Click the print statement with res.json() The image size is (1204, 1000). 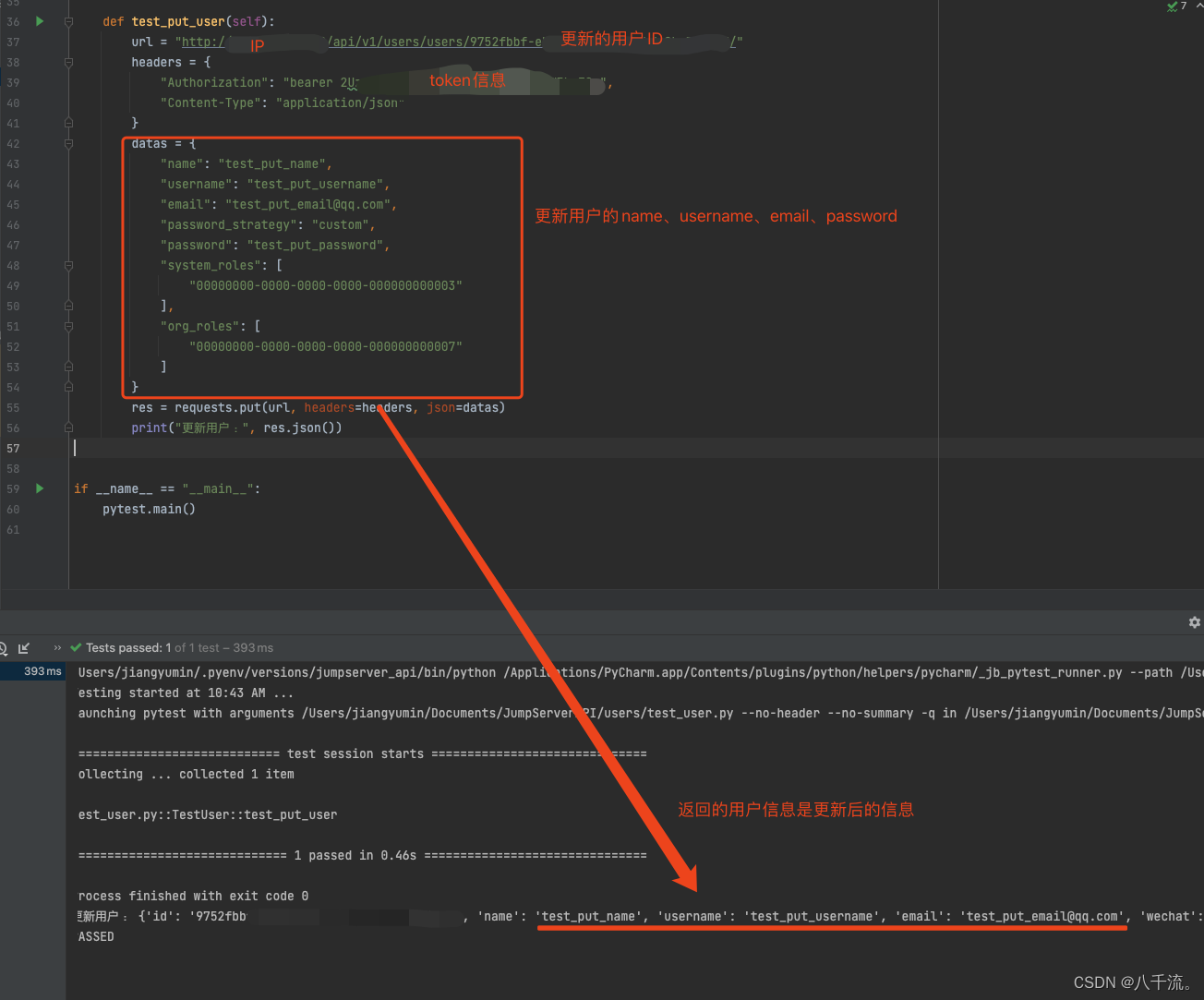pyautogui.click(x=236, y=428)
